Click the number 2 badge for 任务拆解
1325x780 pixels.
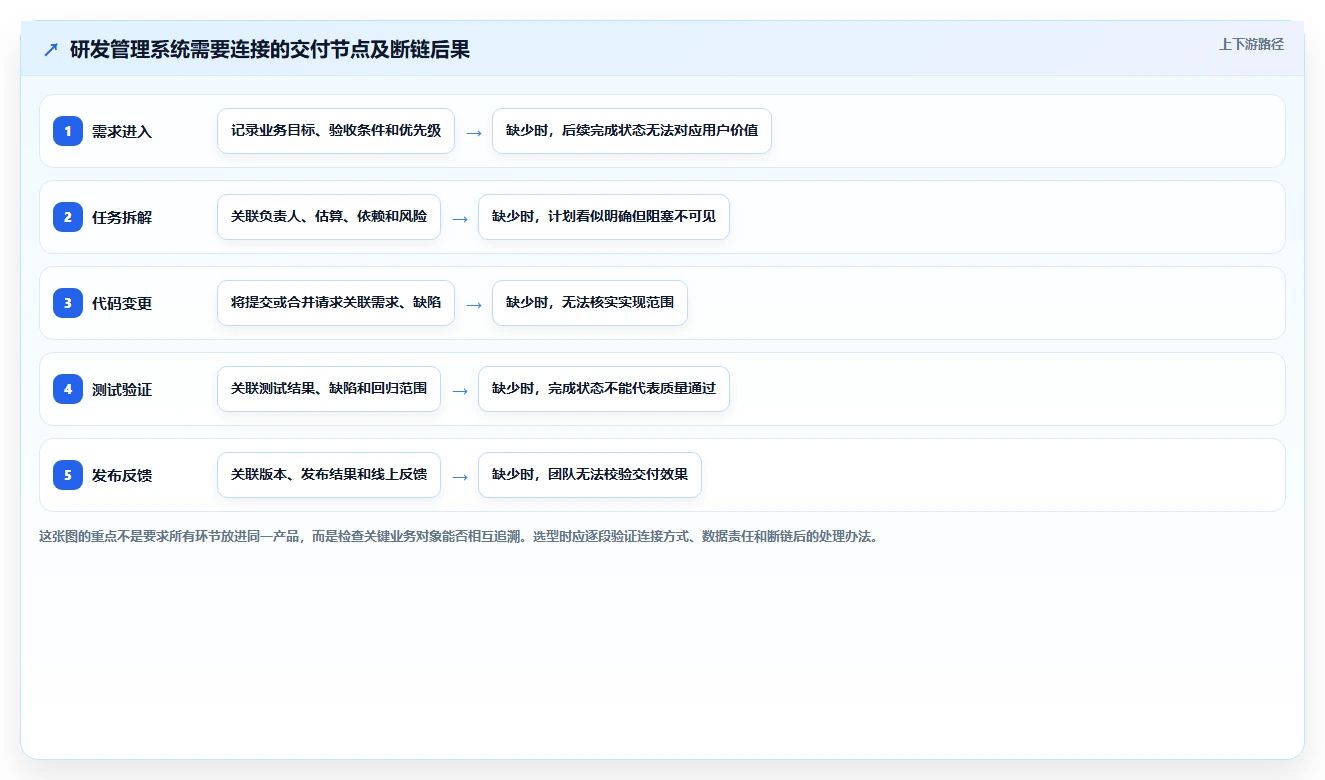pyautogui.click(x=68, y=217)
